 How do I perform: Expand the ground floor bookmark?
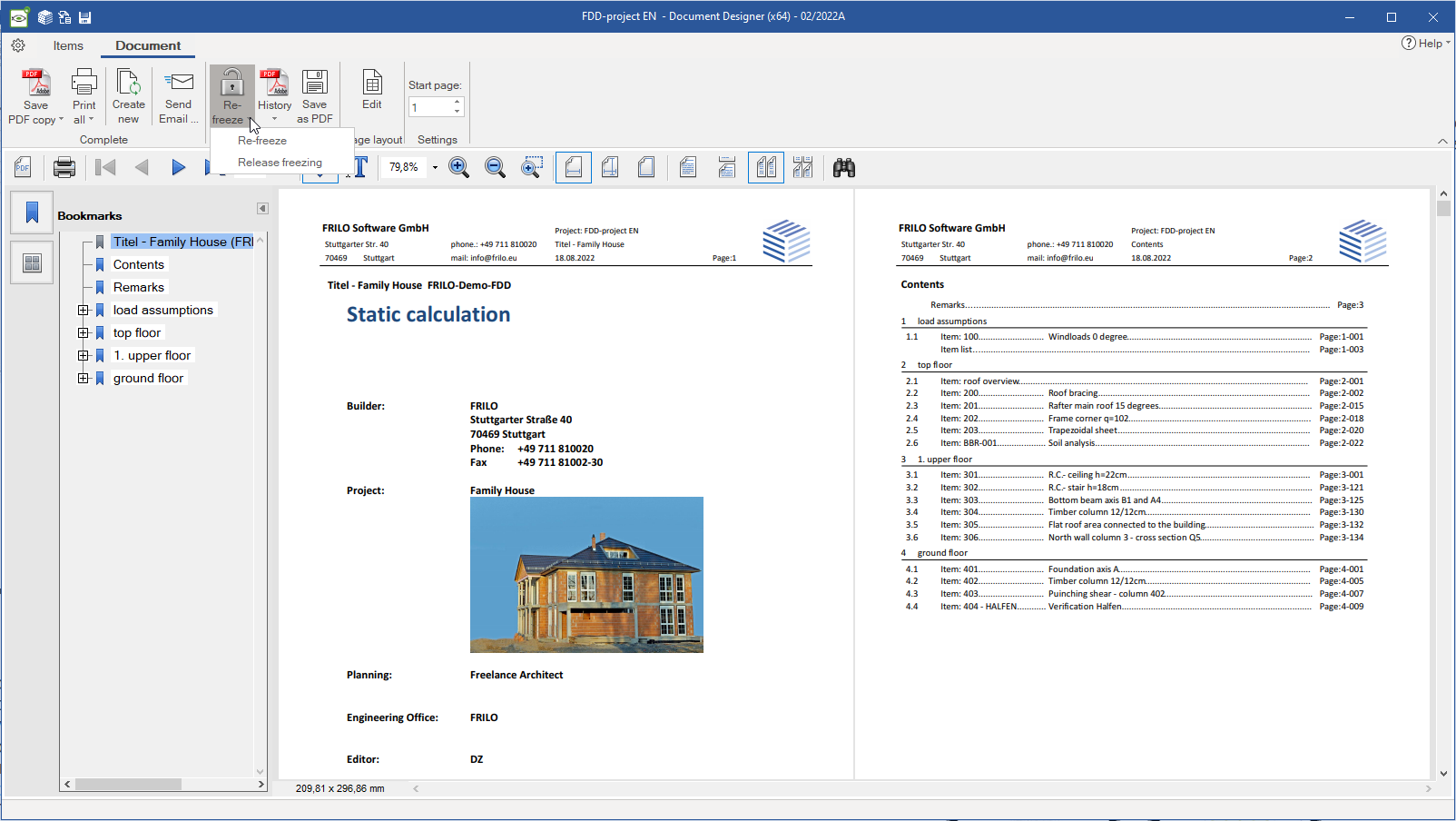84,378
